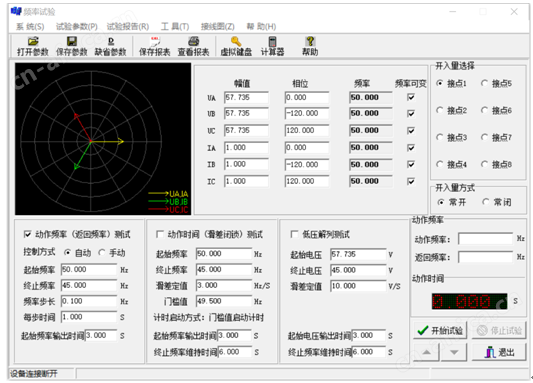Click the 停止试验 button
The height and width of the screenshot is (383, 533).
coord(499,330)
